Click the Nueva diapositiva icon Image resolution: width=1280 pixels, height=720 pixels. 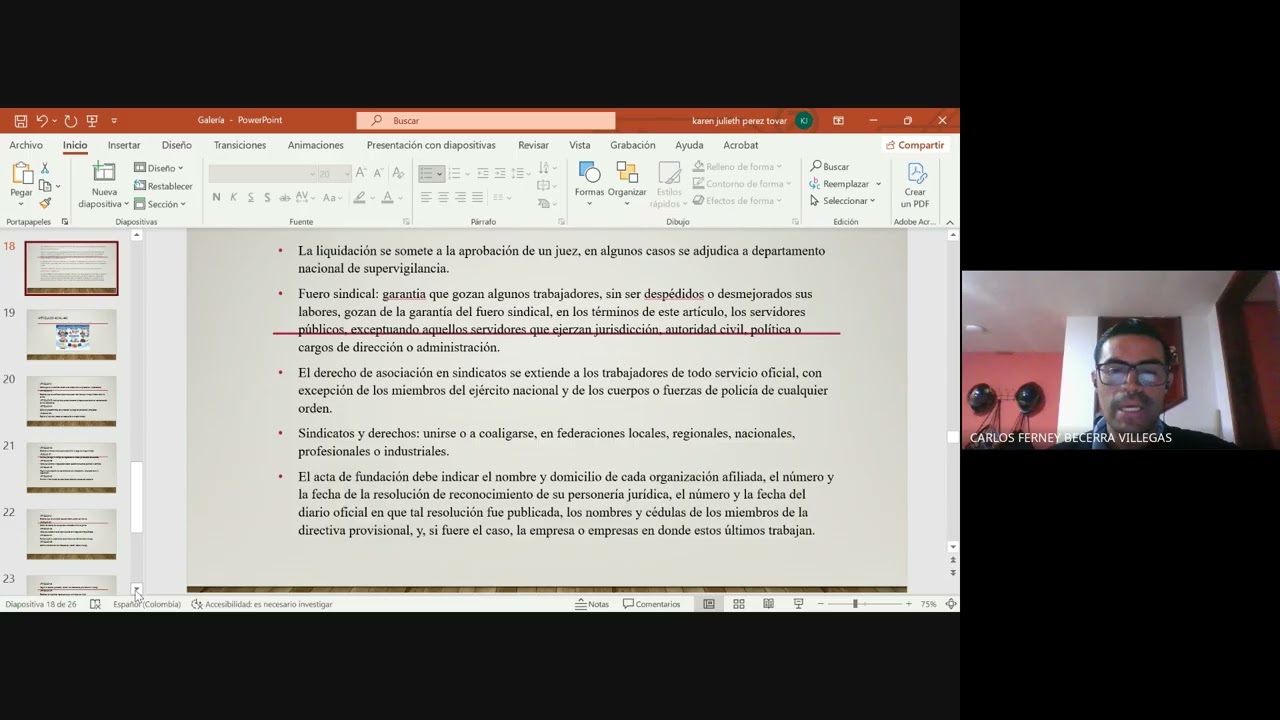pyautogui.click(x=104, y=172)
